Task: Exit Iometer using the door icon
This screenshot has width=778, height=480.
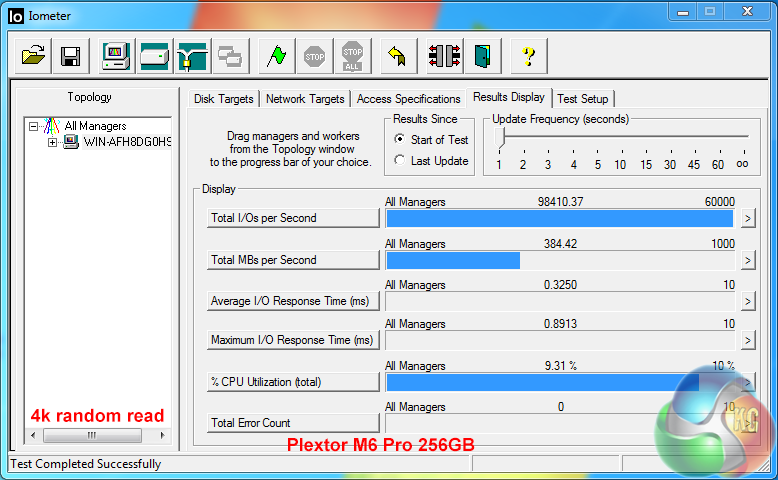Action: tap(482, 56)
